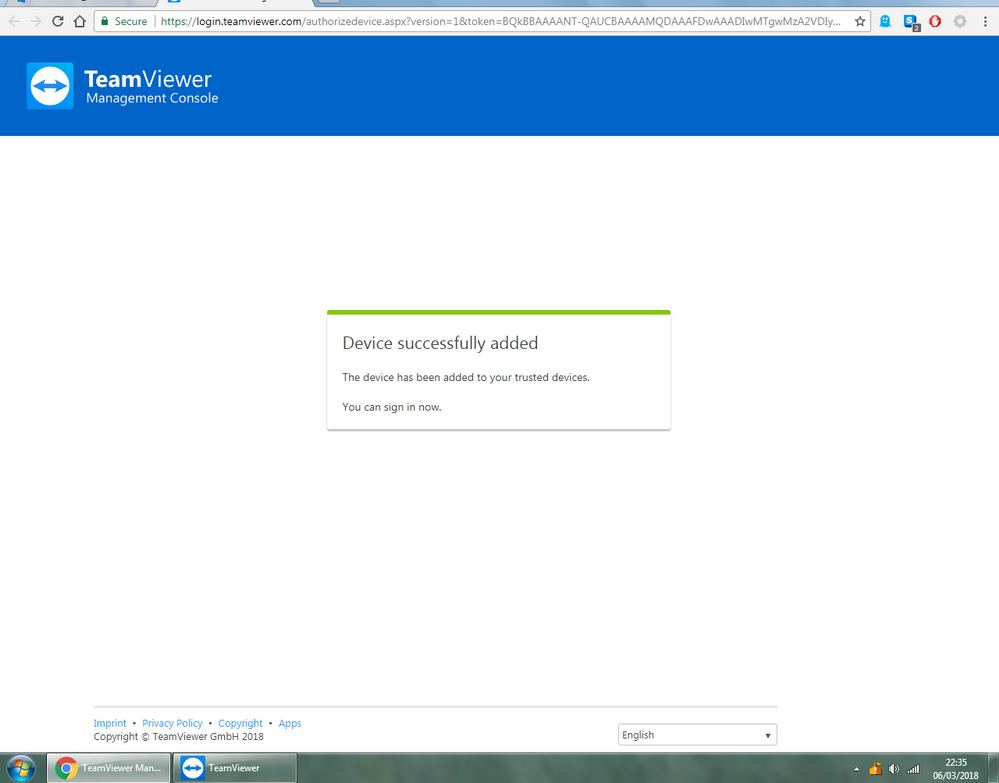Open the network signal tray icon
This screenshot has height=783, width=999.
coord(913,769)
